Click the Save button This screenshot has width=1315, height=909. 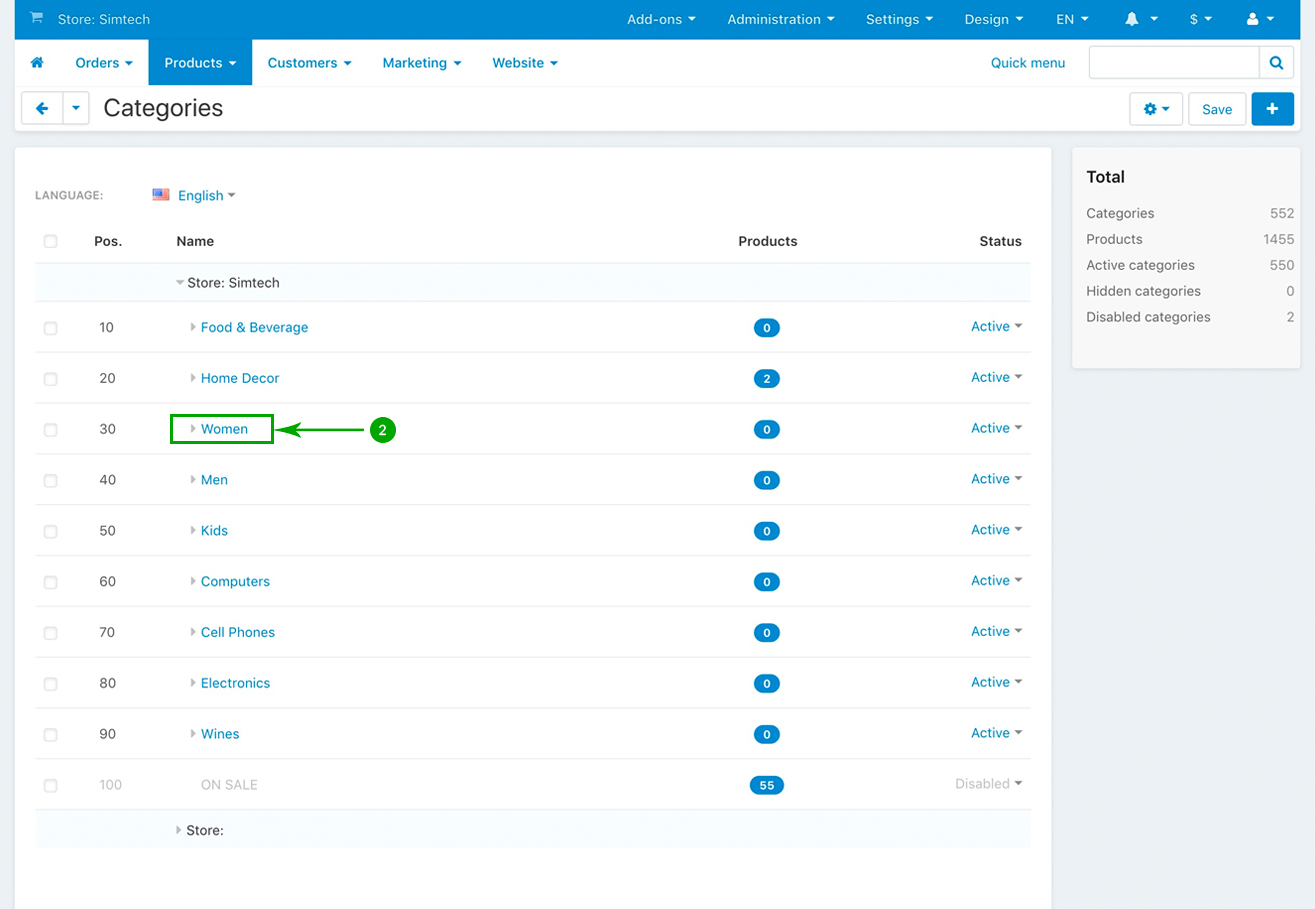tap(1216, 109)
